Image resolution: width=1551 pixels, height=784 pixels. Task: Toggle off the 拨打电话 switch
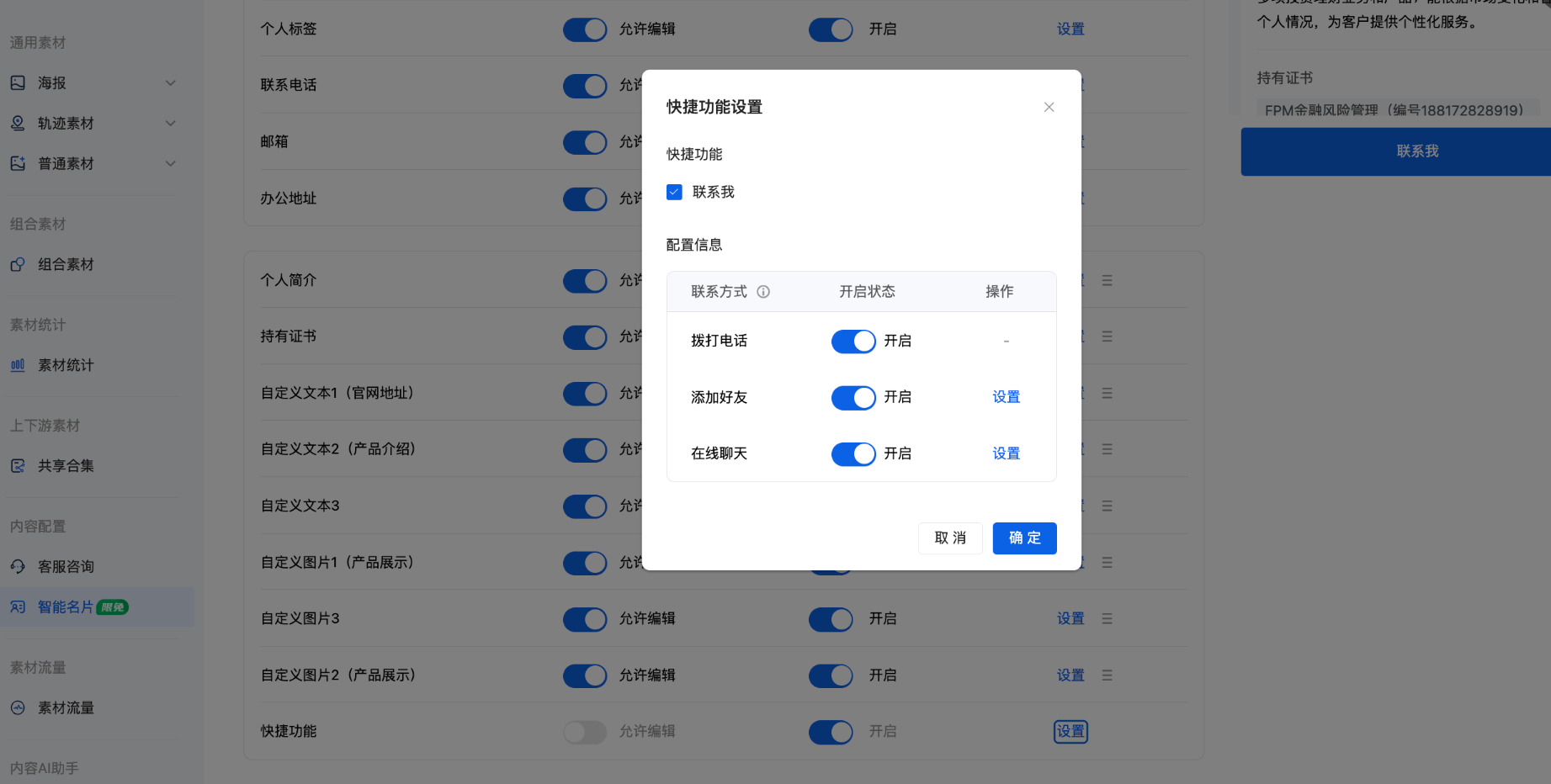(x=853, y=341)
